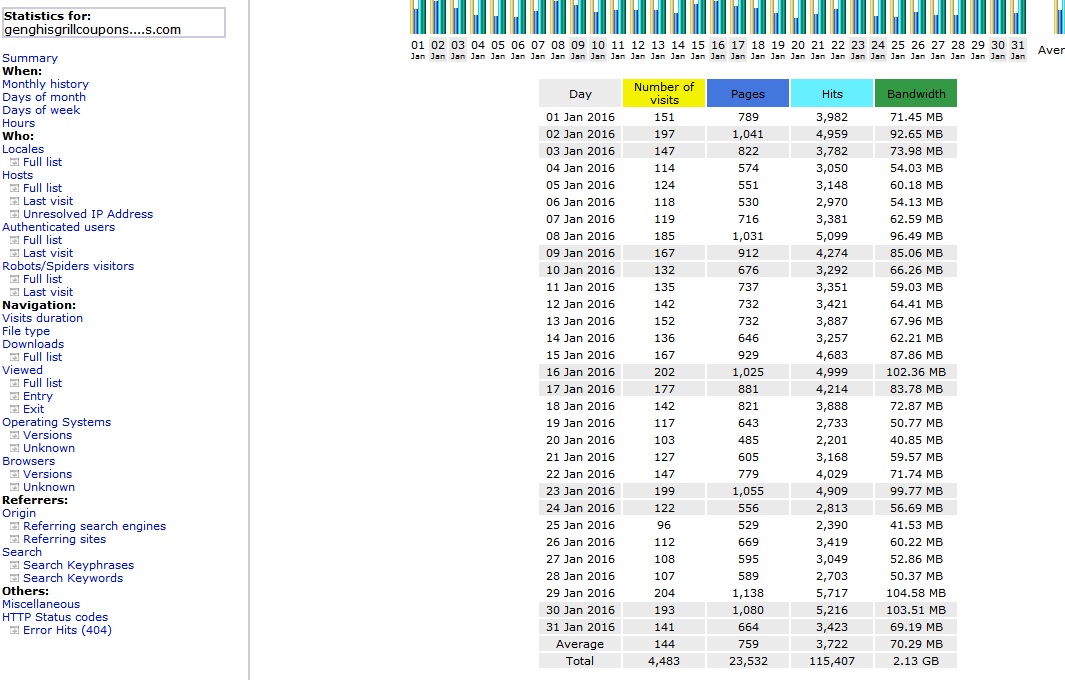Select the 29 Jan 2016 table row
Viewport: 1065px width, 680px height.
pyautogui.click(x=747, y=593)
